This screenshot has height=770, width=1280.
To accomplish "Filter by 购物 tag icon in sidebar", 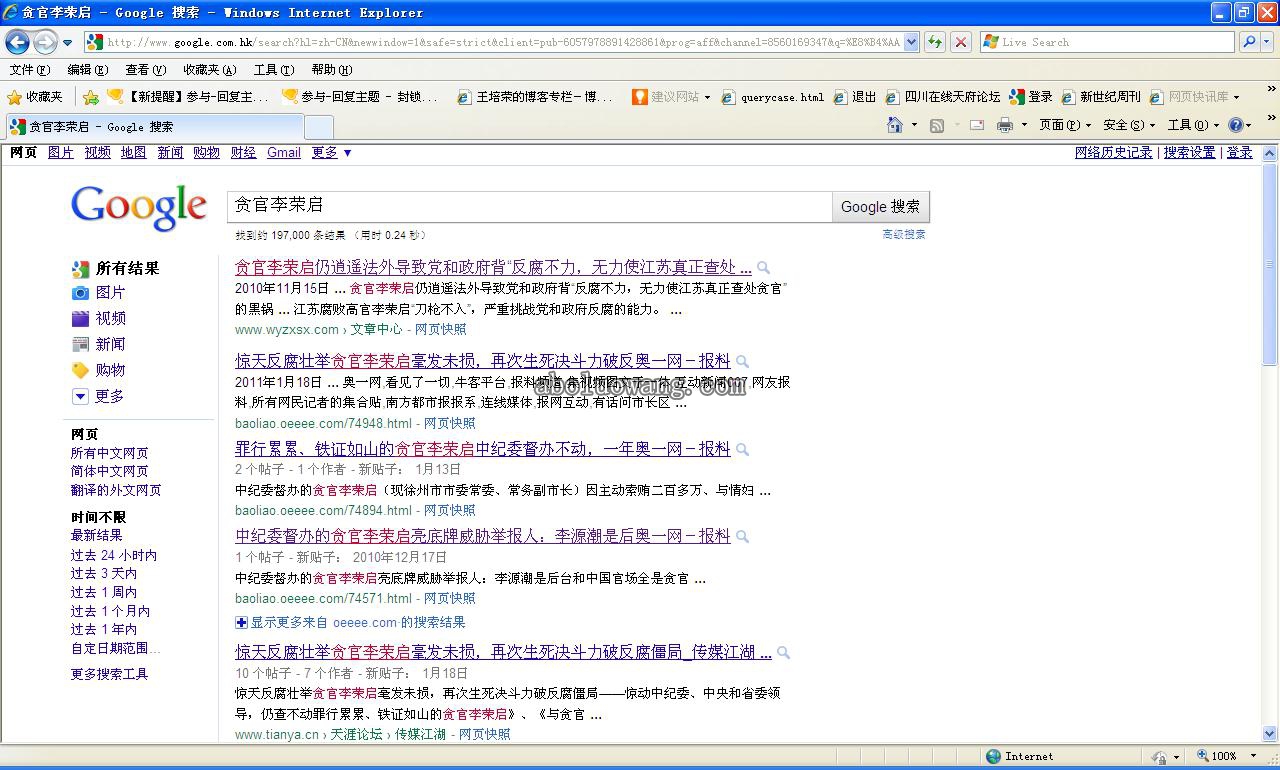I will click(81, 371).
